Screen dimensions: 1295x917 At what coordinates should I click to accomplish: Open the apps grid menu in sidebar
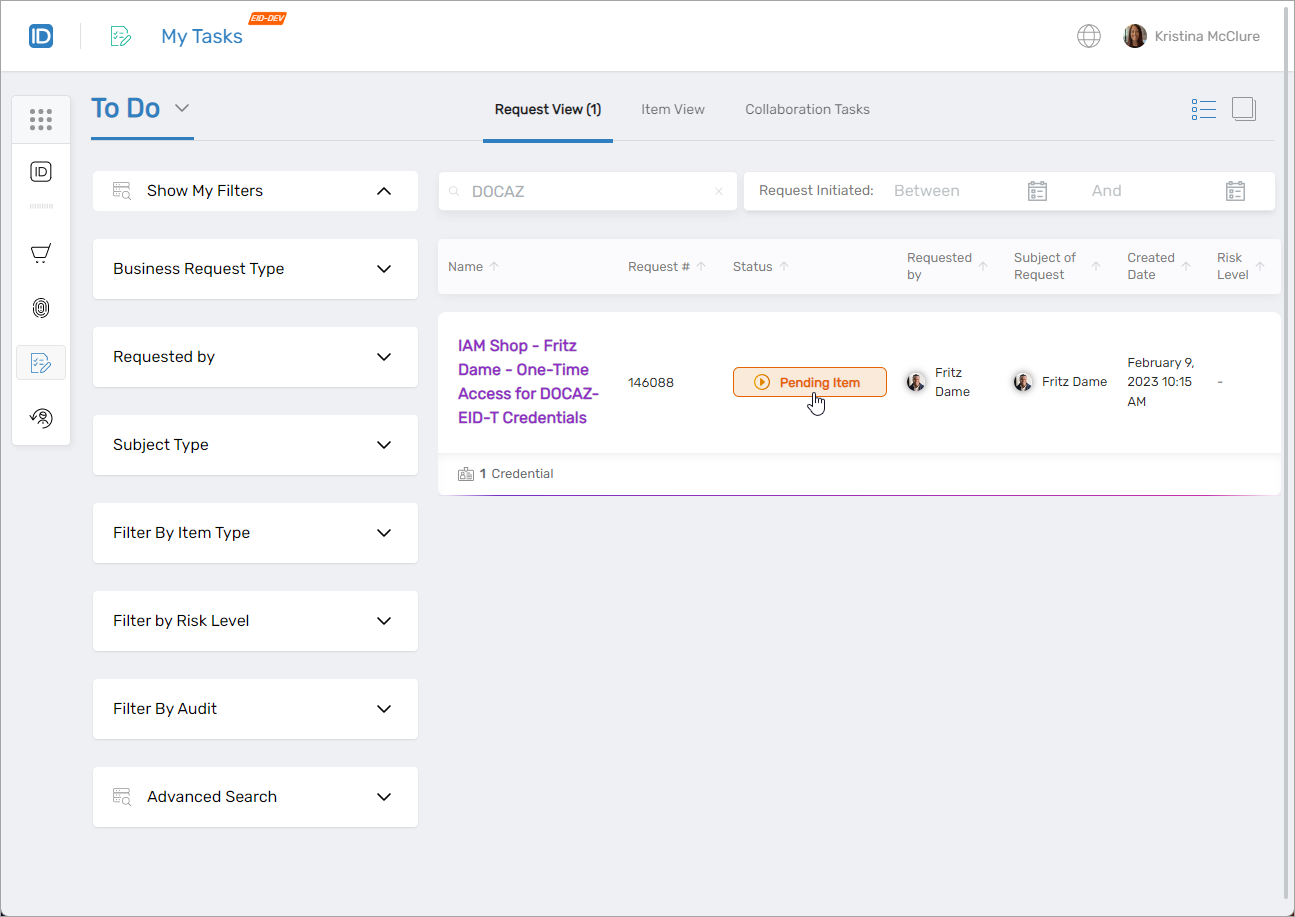pos(41,120)
